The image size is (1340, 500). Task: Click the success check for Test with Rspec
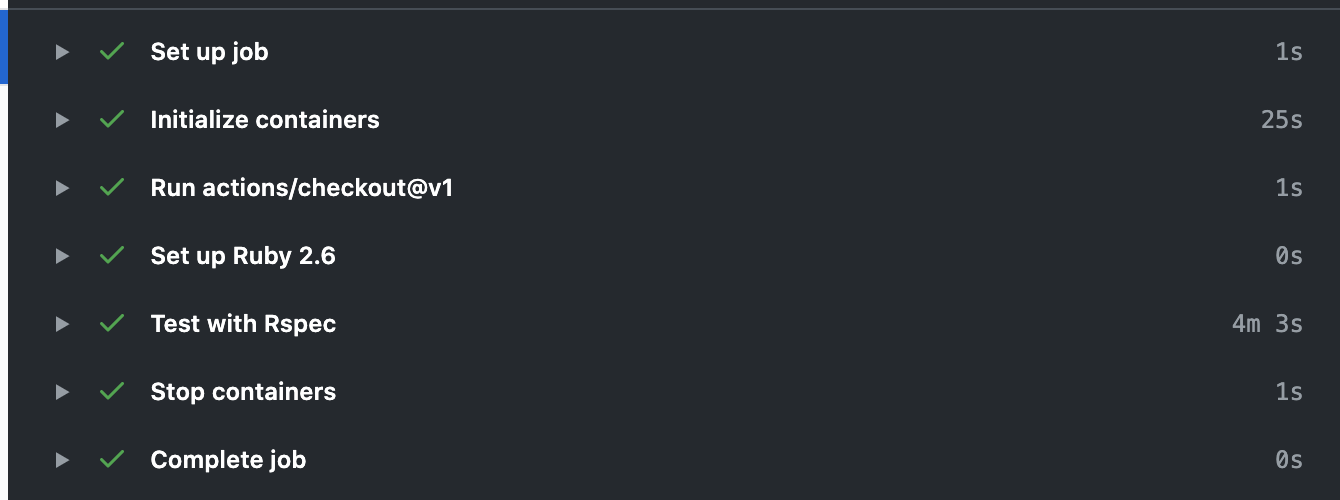[112, 323]
